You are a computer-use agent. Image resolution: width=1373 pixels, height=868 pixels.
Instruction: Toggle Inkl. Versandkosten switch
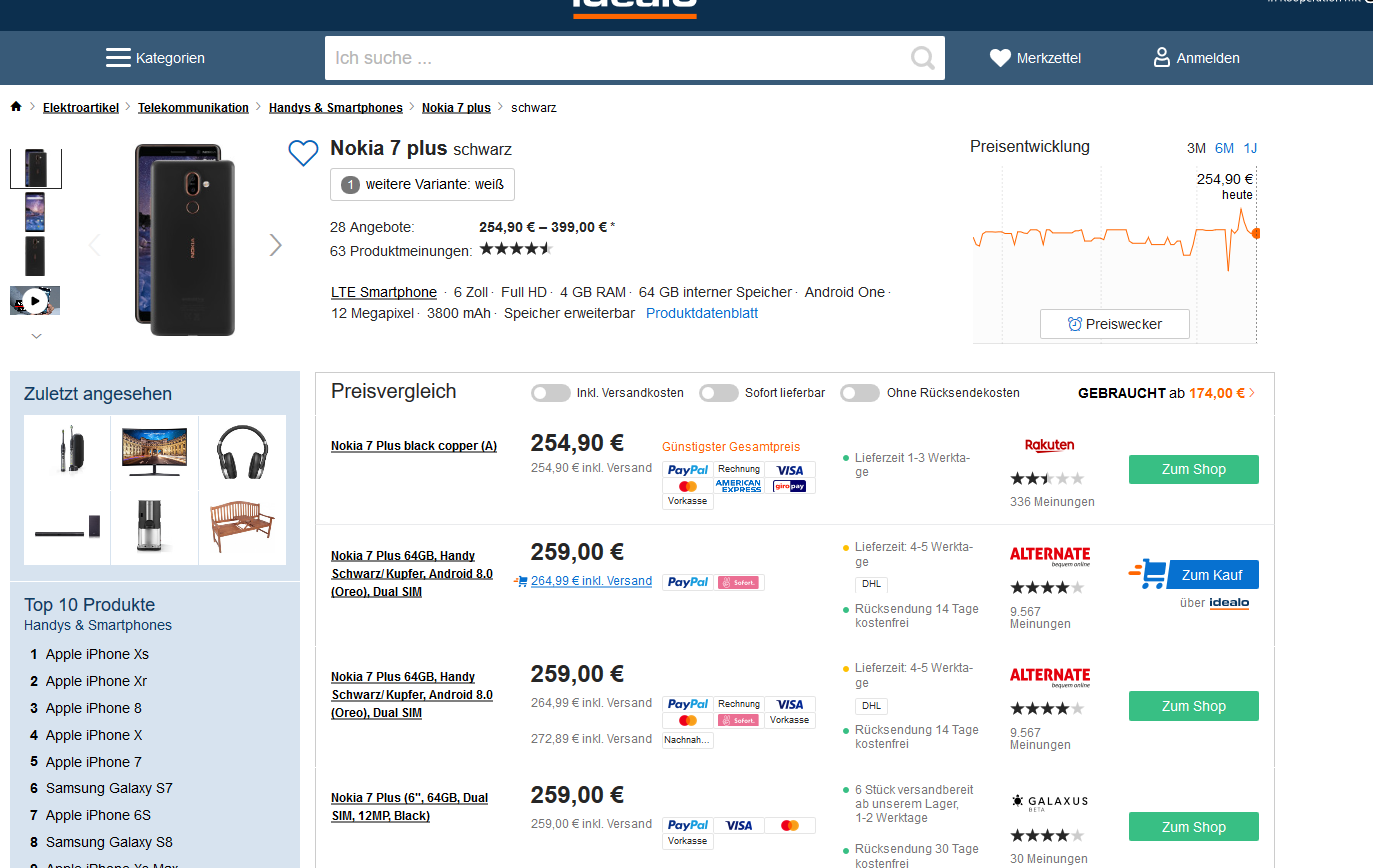click(x=551, y=393)
